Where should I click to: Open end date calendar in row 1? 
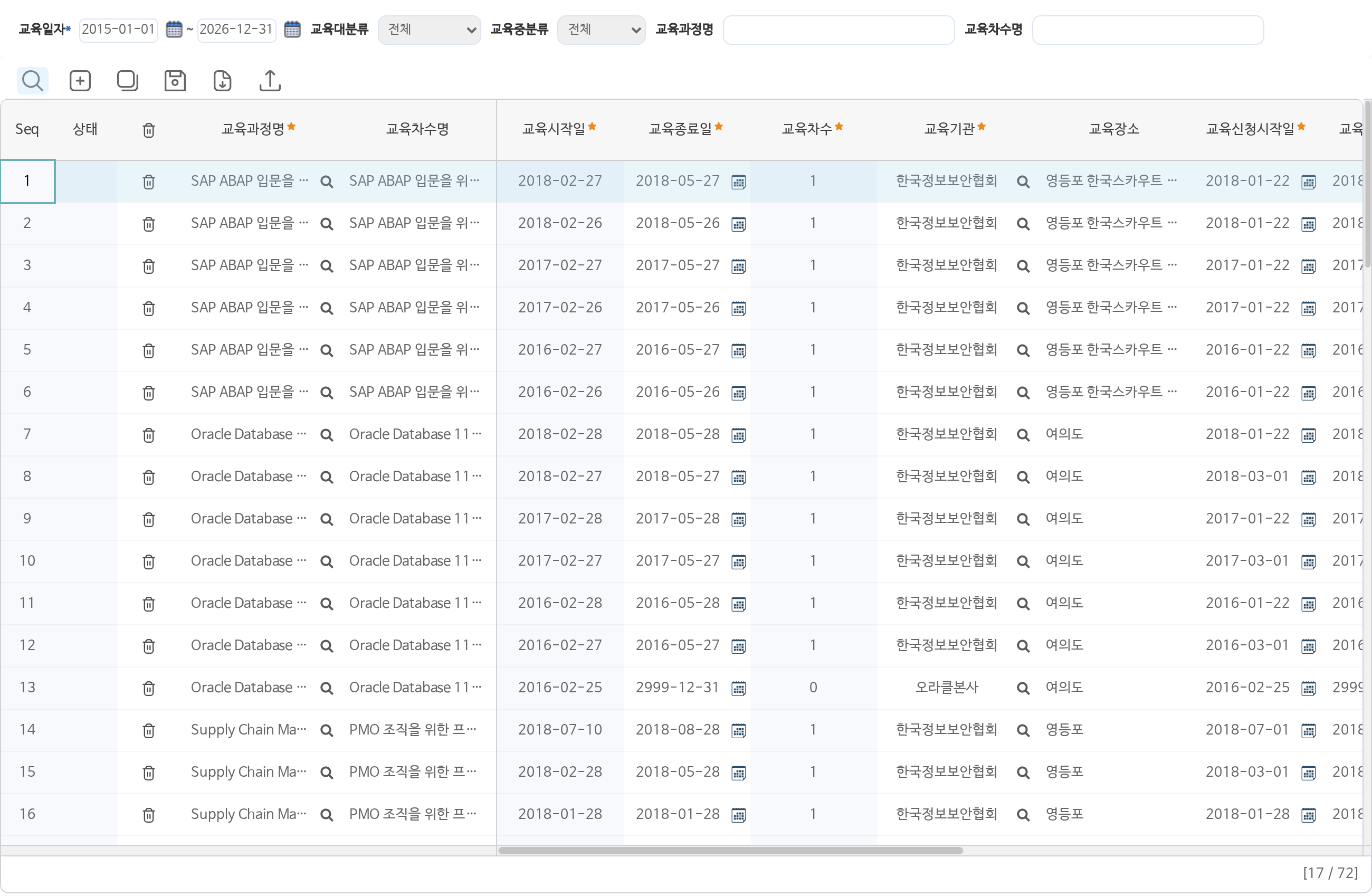[x=738, y=182]
